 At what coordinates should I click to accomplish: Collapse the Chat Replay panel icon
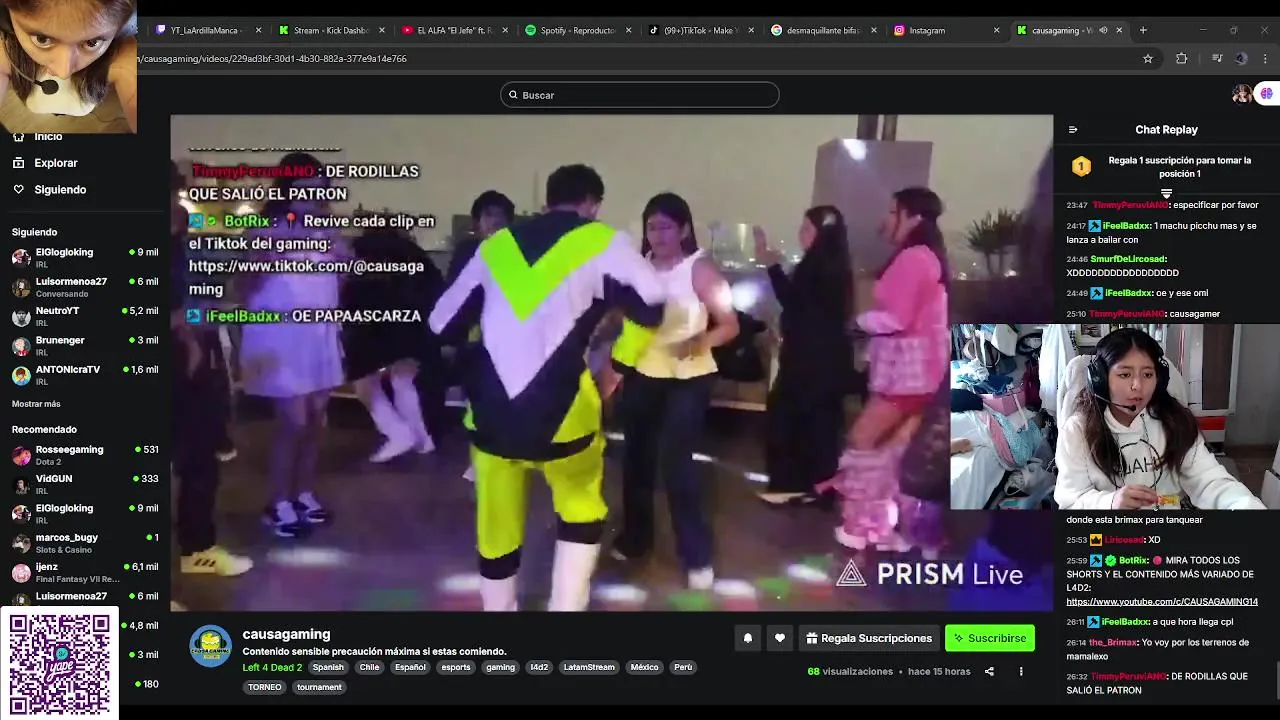1073,130
